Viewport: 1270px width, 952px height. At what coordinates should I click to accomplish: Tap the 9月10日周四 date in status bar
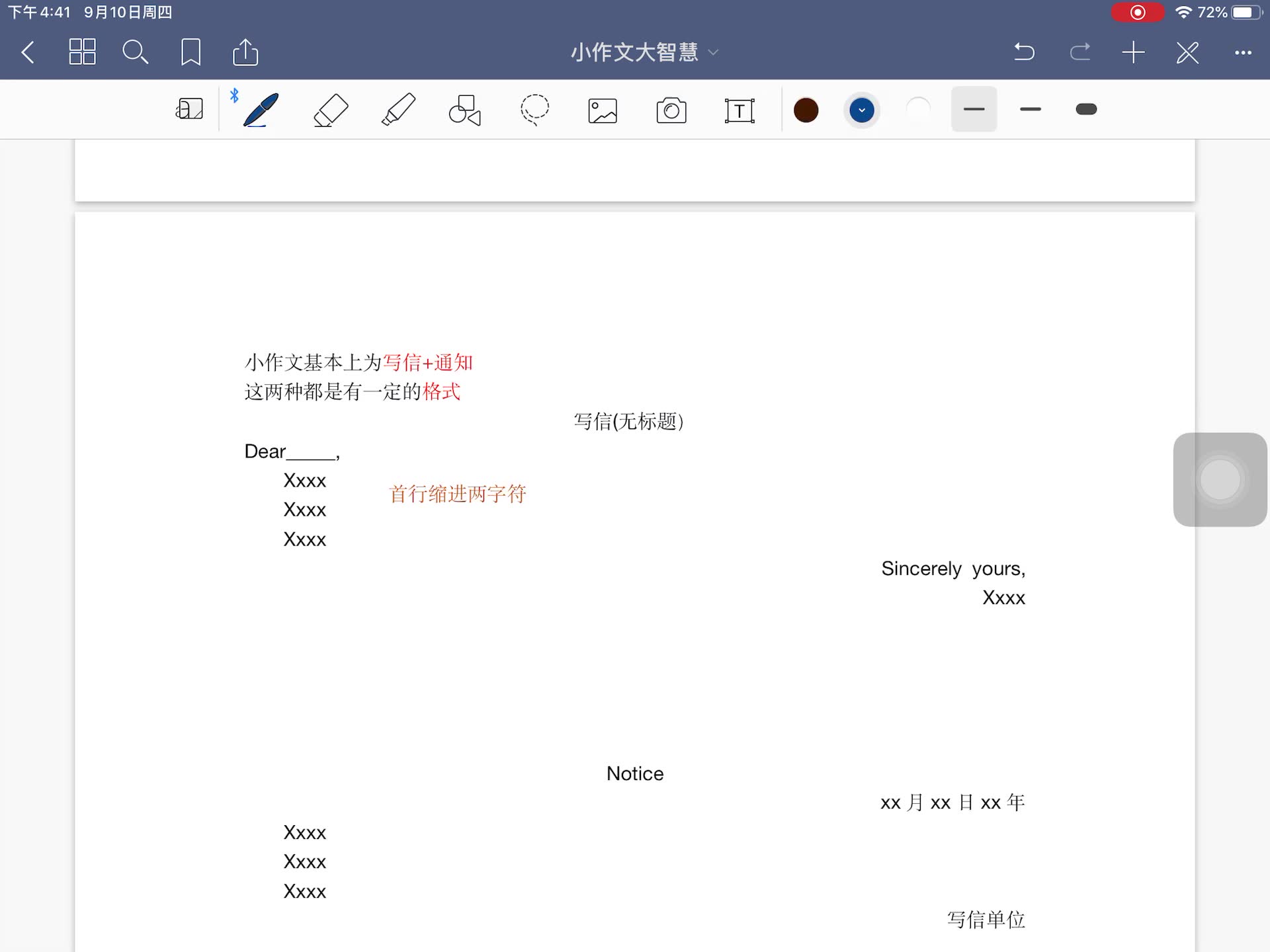pyautogui.click(x=128, y=12)
